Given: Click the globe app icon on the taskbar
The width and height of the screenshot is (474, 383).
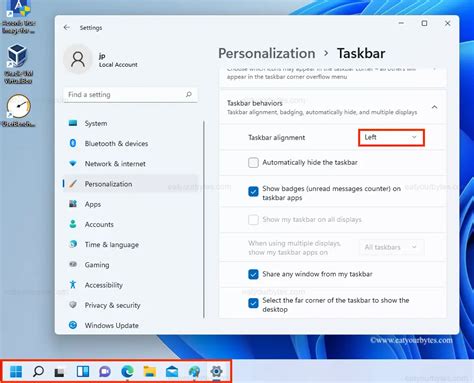Looking at the screenshot, I should click(194, 371).
